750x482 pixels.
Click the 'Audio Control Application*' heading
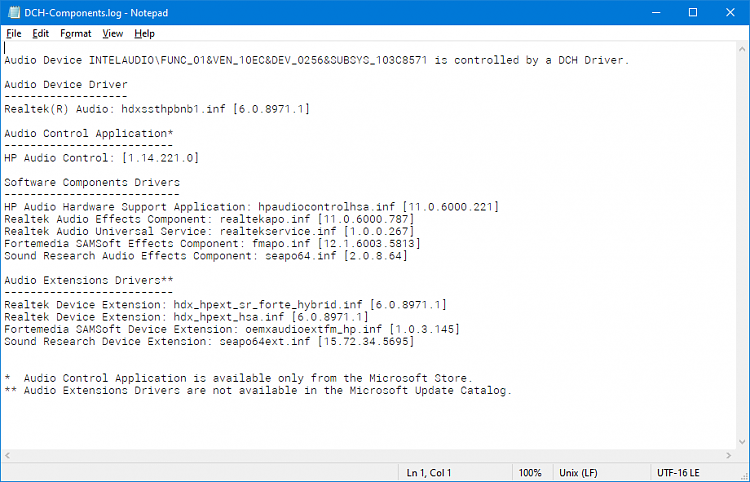[88, 133]
